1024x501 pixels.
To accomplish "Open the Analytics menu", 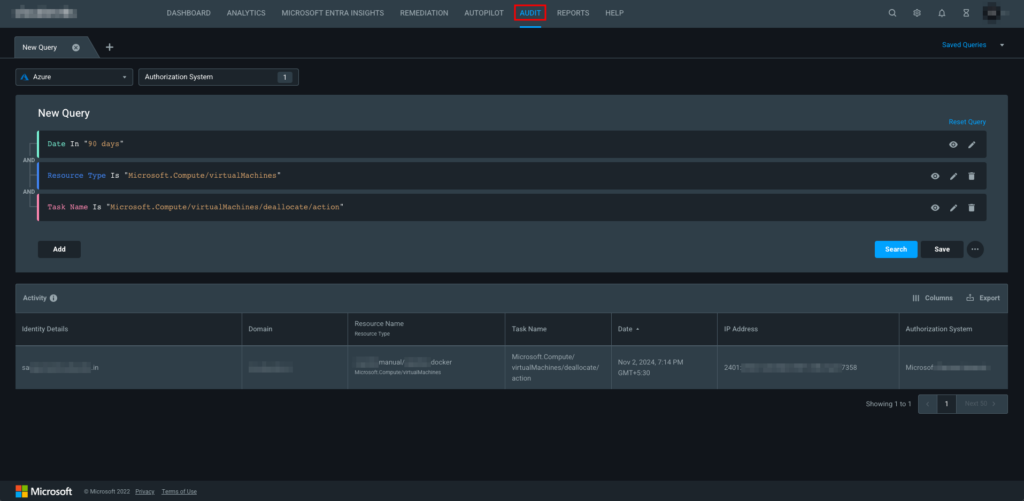I will [x=246, y=13].
